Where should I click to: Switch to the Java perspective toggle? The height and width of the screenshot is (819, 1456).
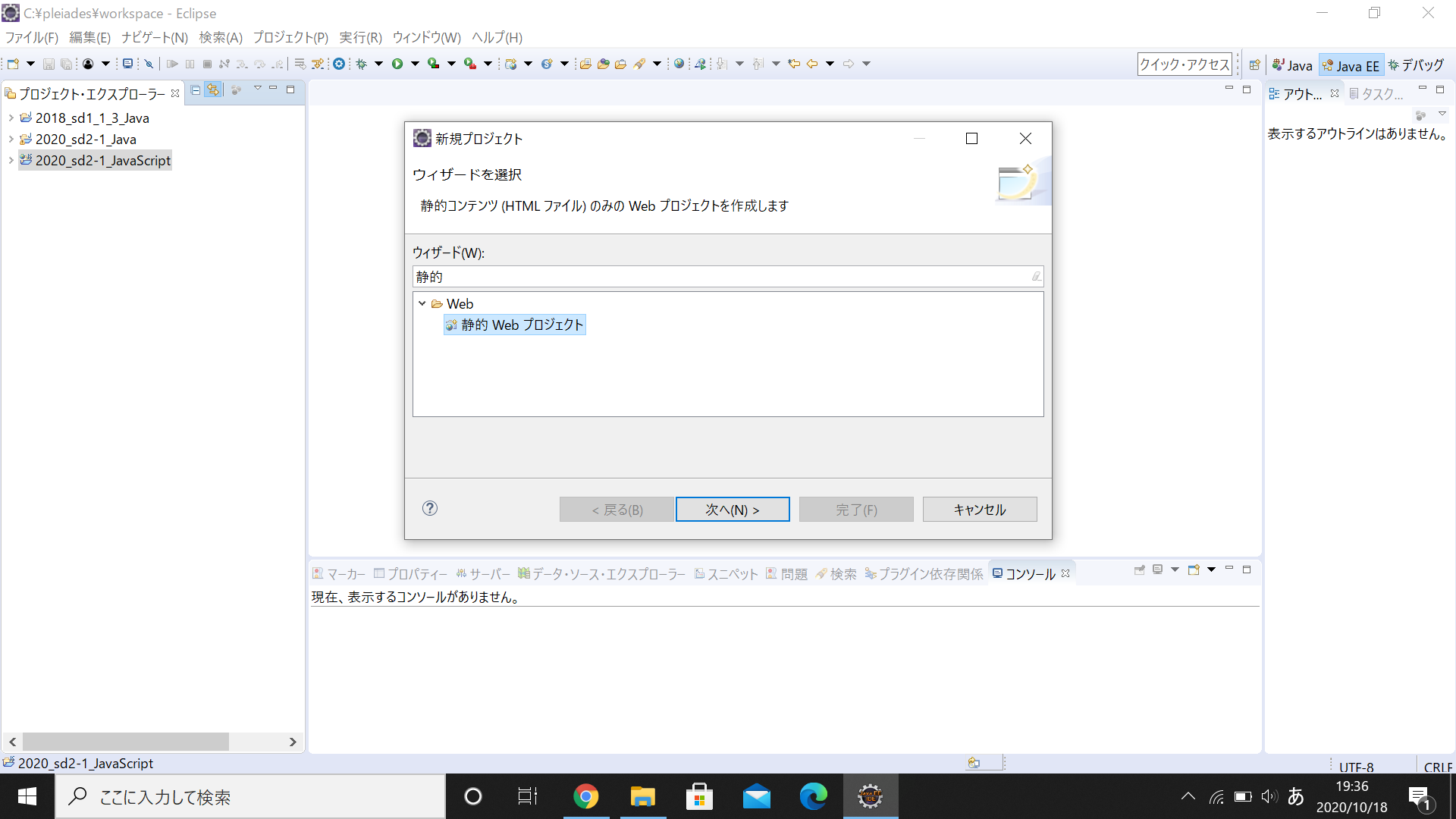pos(1292,64)
